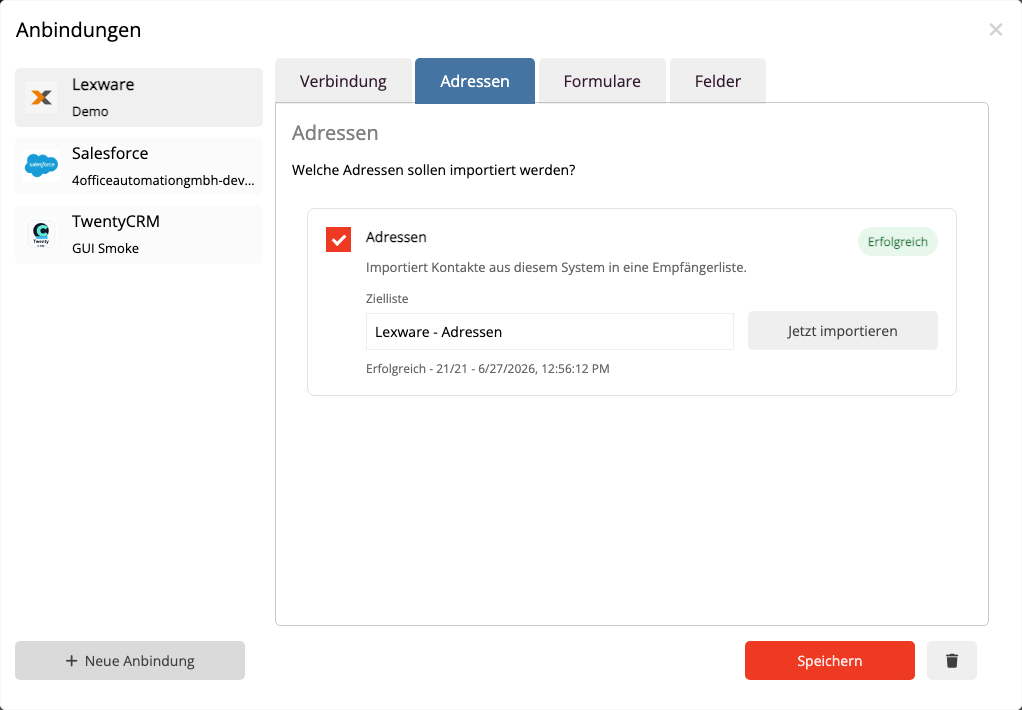The width and height of the screenshot is (1022, 710).
Task: Click the Jetzt importieren button
Action: [842, 331]
